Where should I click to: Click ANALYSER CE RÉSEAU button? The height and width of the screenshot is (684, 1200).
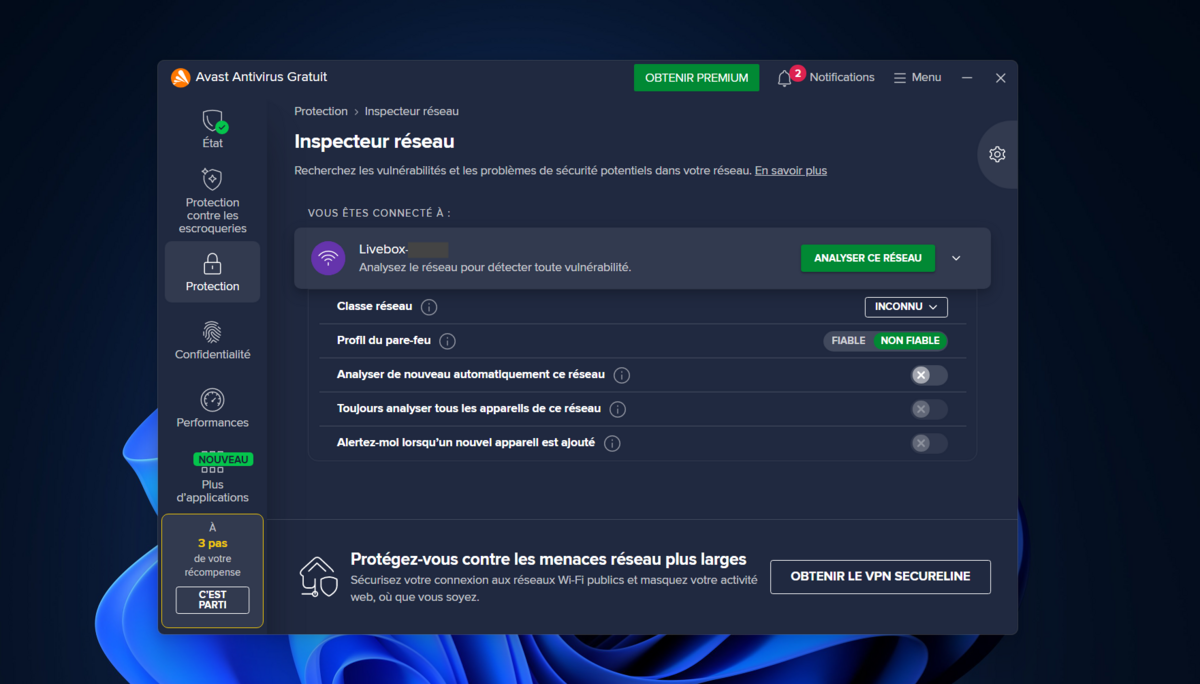[x=868, y=258]
